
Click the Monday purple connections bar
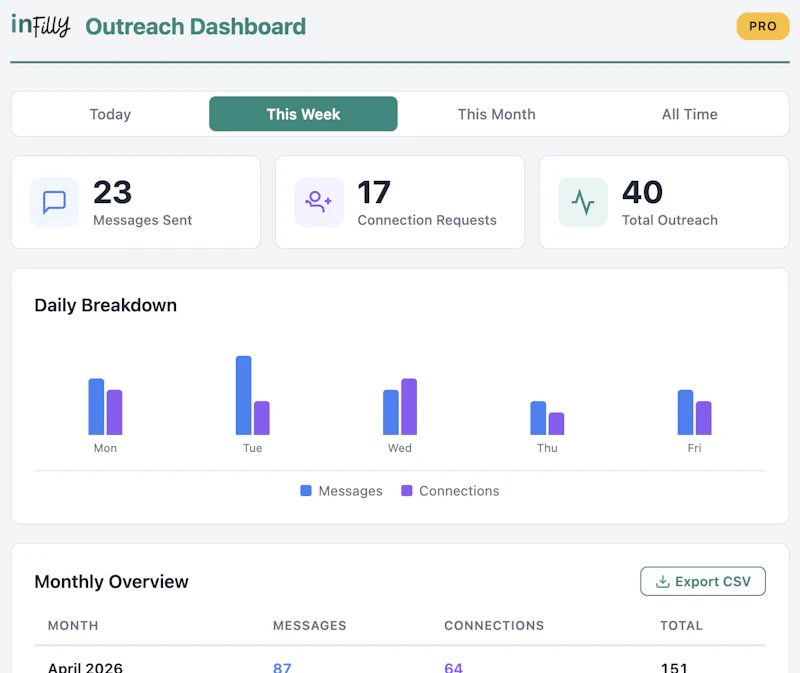click(114, 412)
